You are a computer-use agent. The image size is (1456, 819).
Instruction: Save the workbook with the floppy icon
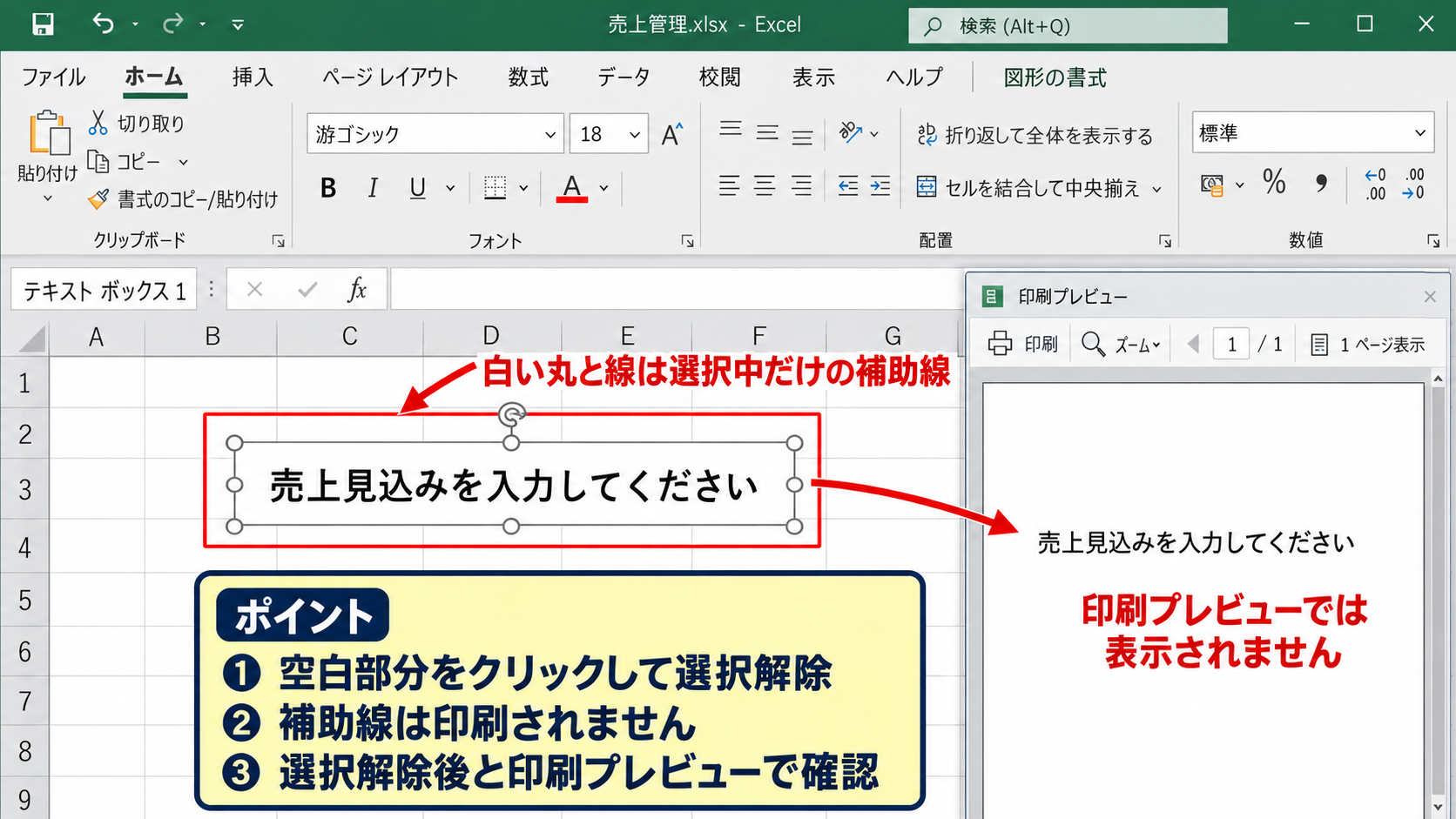(43, 24)
